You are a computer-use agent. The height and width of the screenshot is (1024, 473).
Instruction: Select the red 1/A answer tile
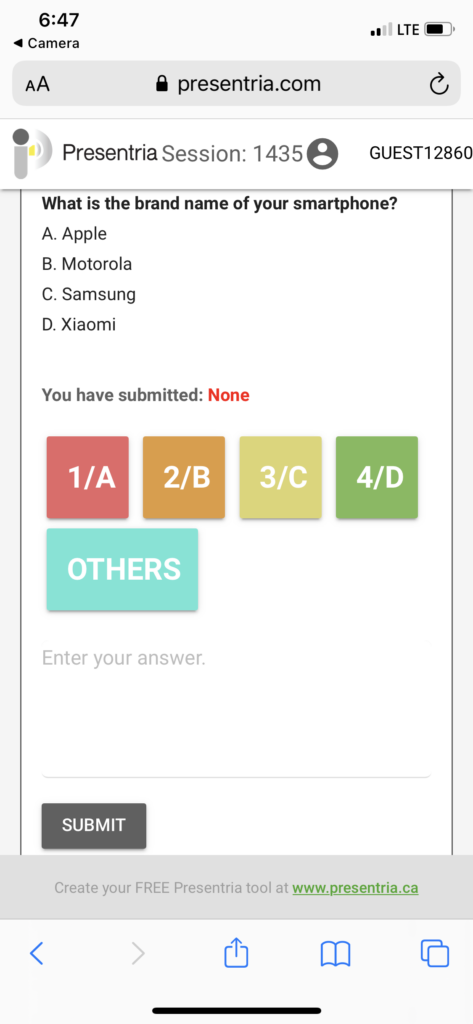click(x=88, y=477)
